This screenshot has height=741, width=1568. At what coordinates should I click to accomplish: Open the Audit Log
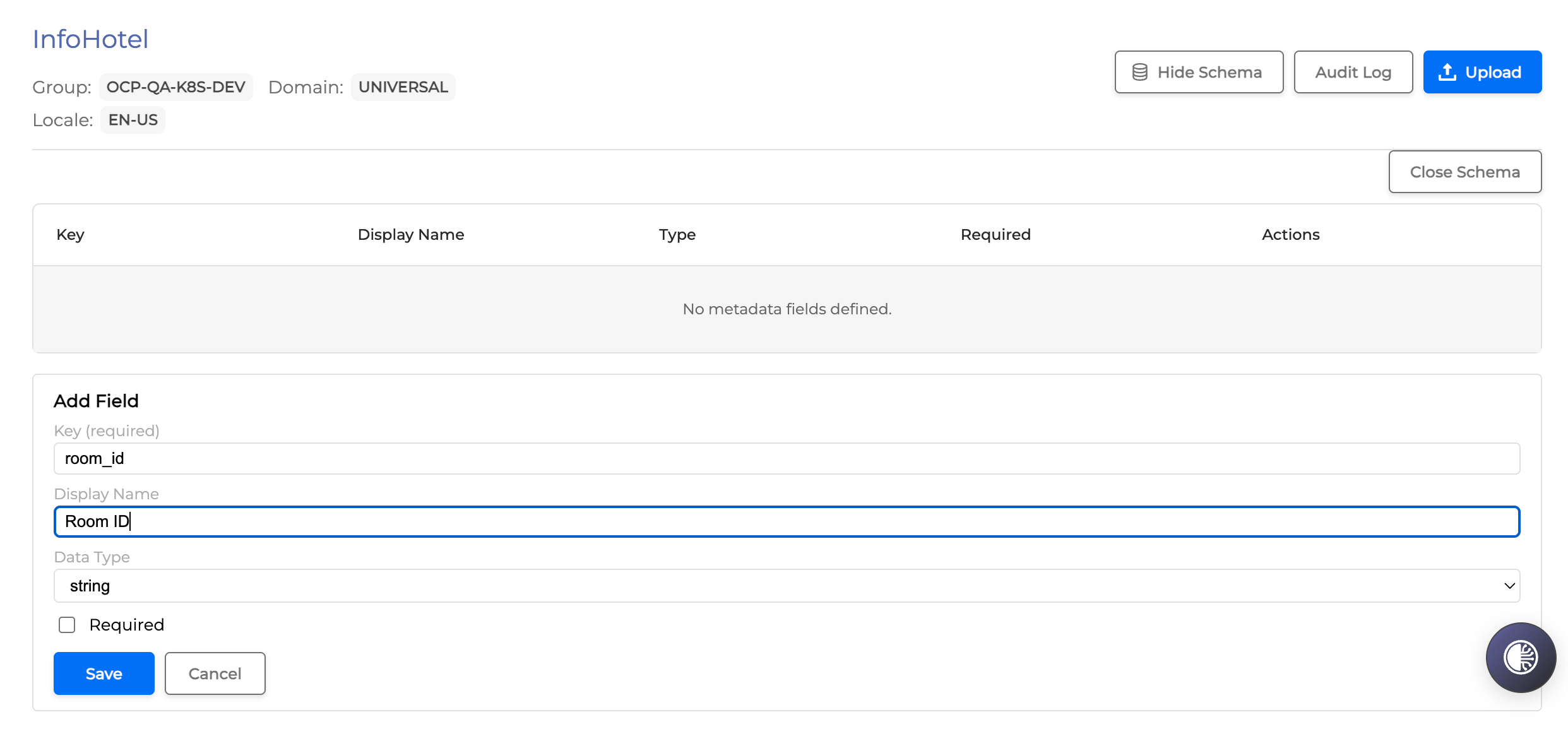click(1353, 72)
